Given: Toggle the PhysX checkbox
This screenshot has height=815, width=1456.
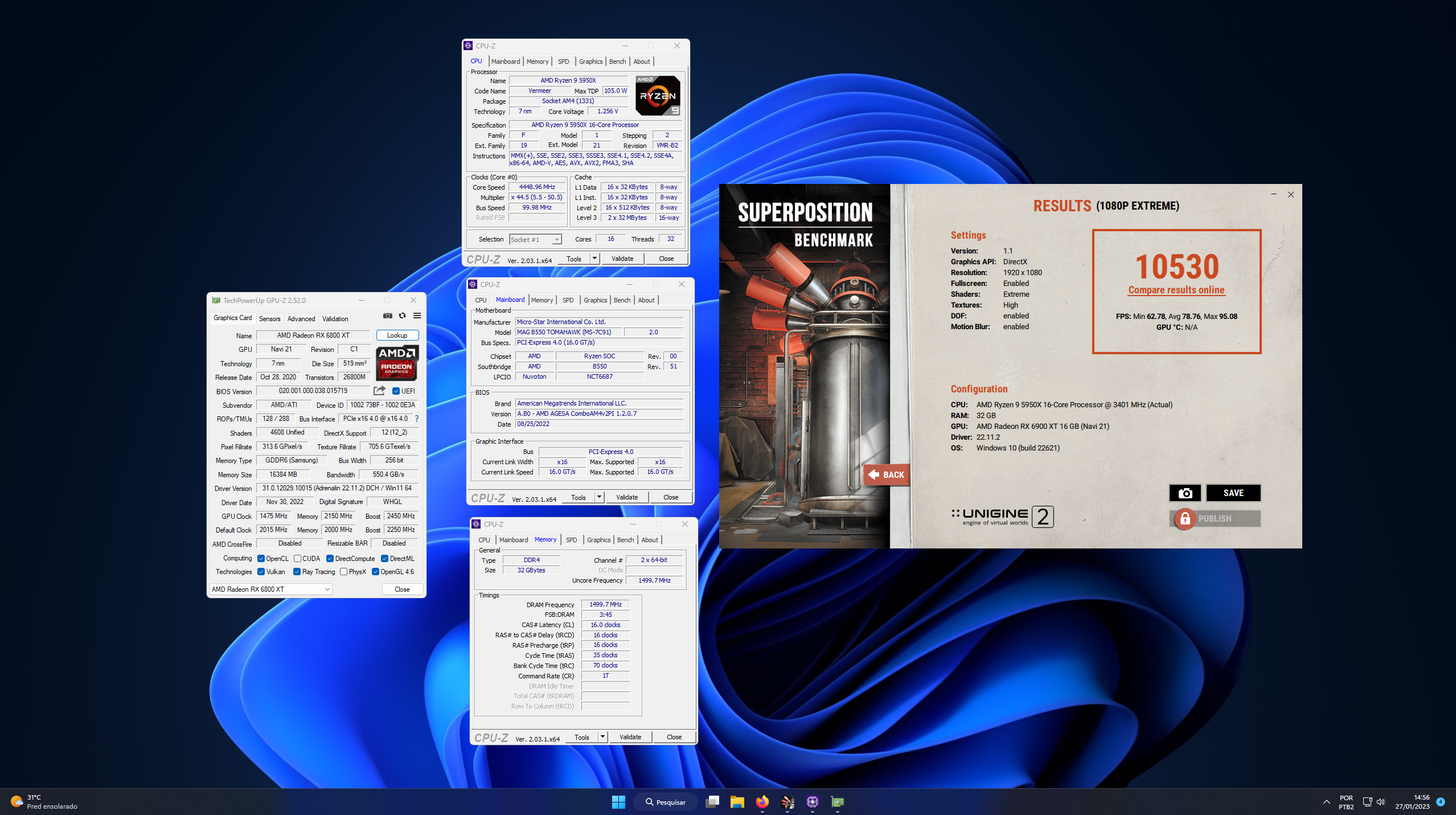Looking at the screenshot, I should click(x=343, y=571).
